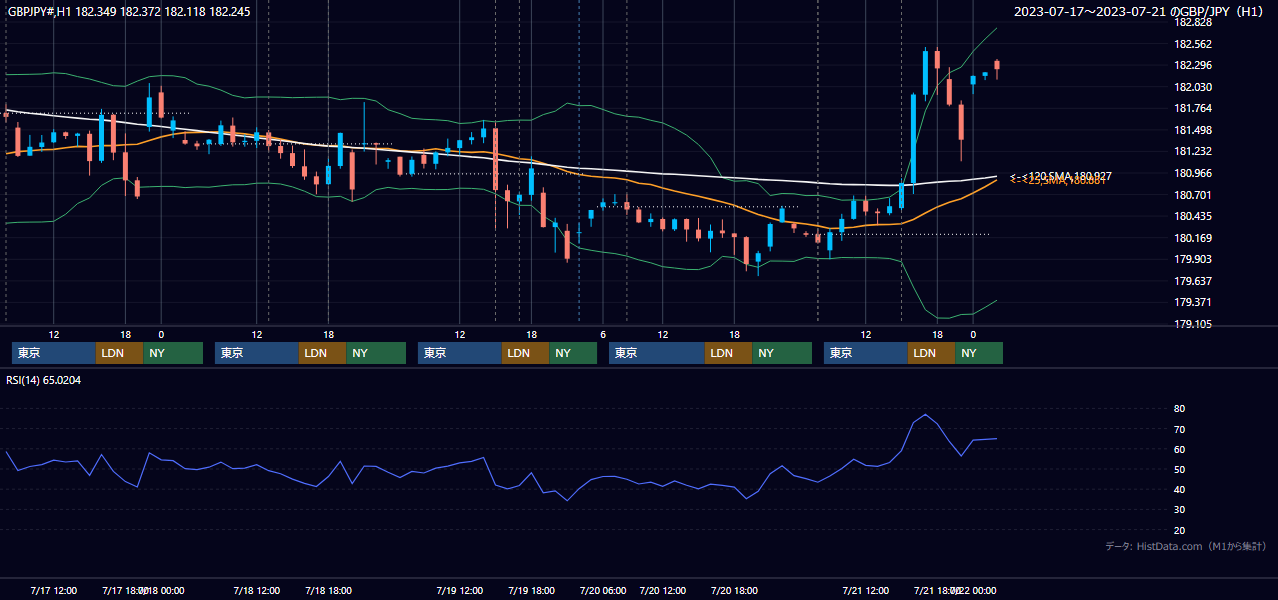Image resolution: width=1278 pixels, height=600 pixels.
Task: Select price axis label 181.764
Action: [x=1194, y=108]
